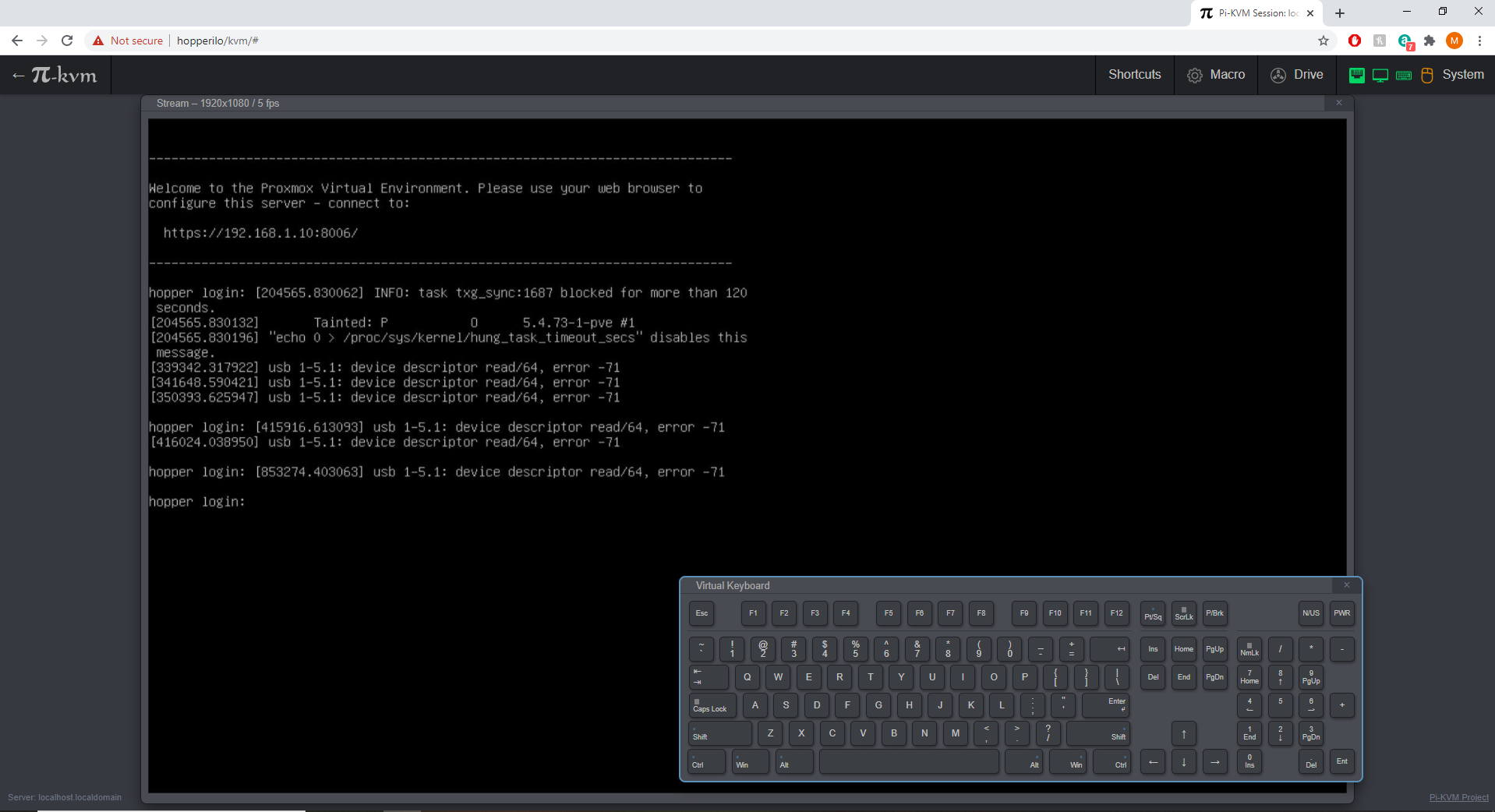Reload the page in the browser

(x=67, y=41)
